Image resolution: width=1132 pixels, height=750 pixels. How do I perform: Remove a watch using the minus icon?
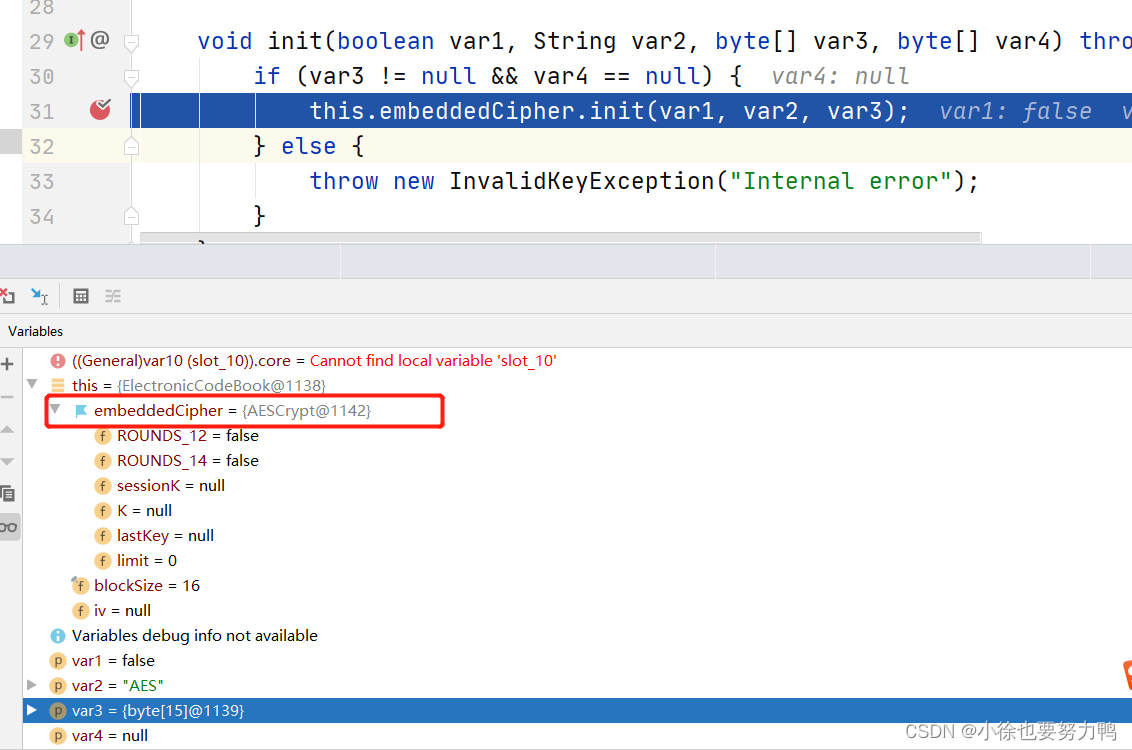tap(6, 398)
